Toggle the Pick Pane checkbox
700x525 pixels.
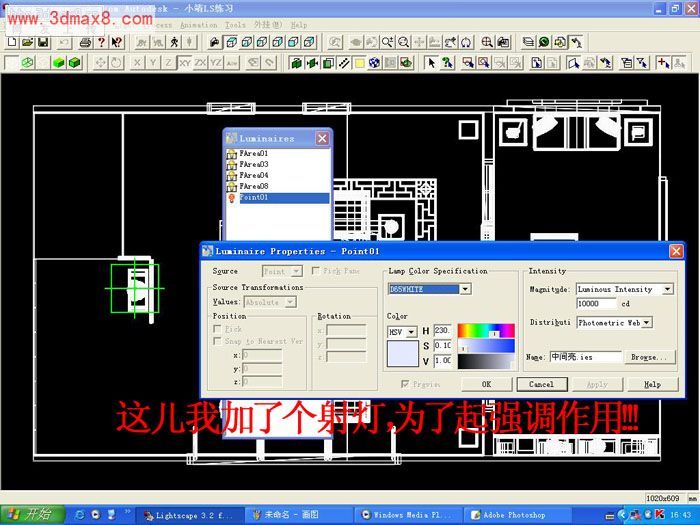pyautogui.click(x=316, y=271)
